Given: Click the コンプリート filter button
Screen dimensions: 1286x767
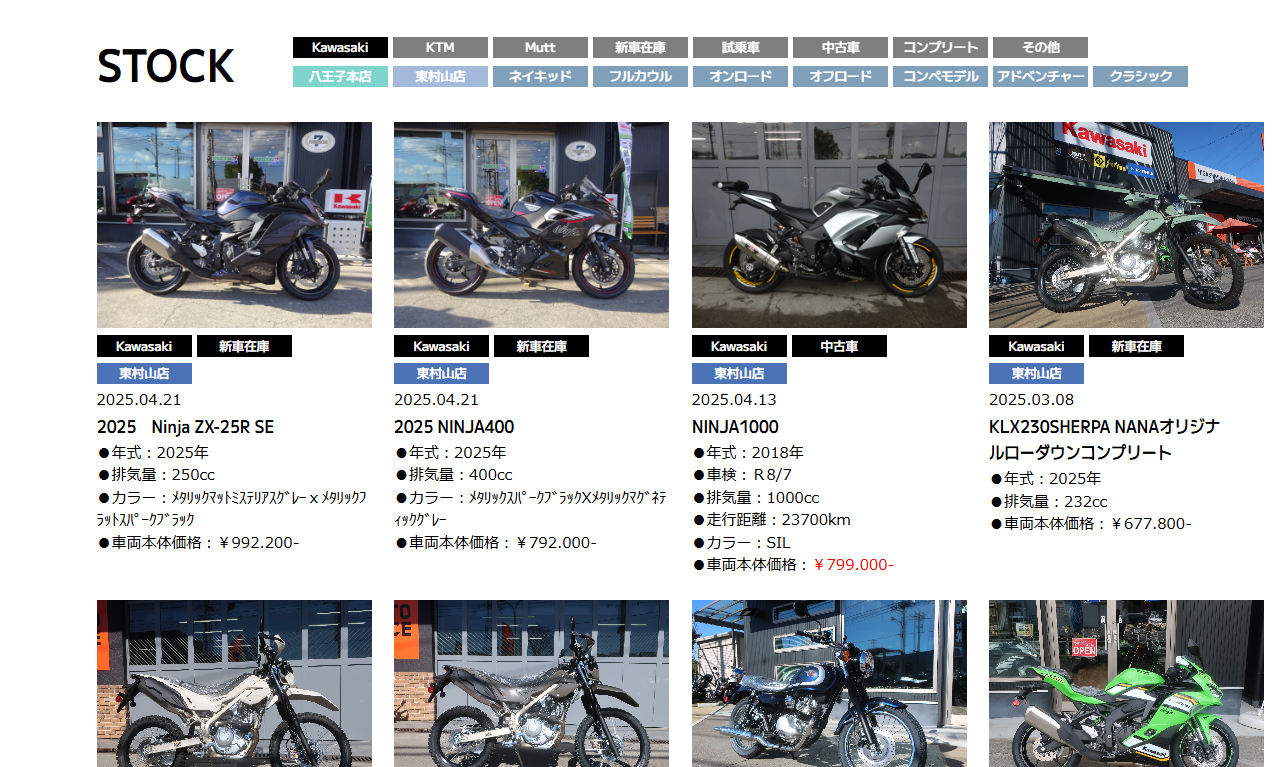Looking at the screenshot, I should pos(940,48).
